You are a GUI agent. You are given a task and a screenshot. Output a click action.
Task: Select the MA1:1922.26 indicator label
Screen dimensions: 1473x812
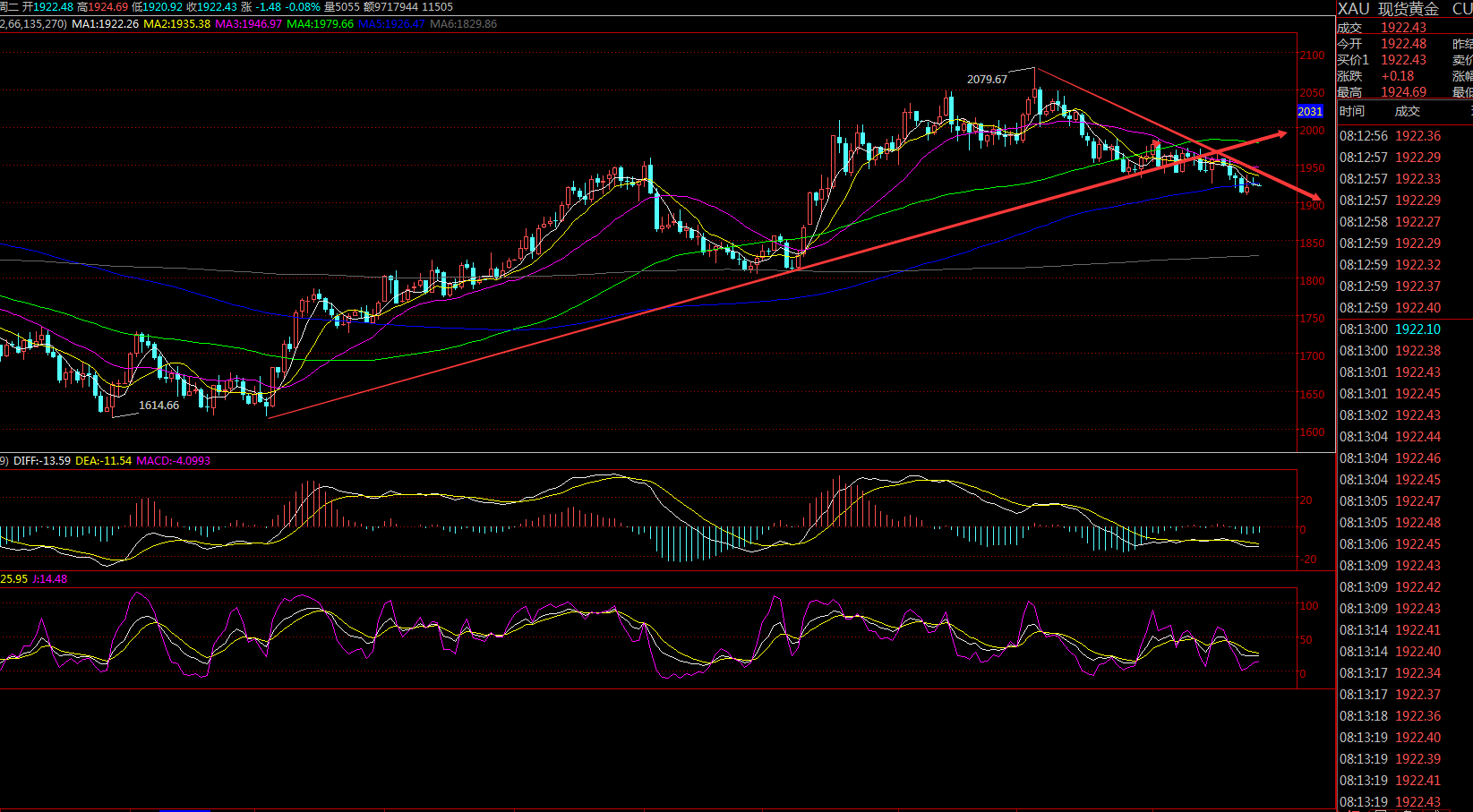tap(105, 24)
